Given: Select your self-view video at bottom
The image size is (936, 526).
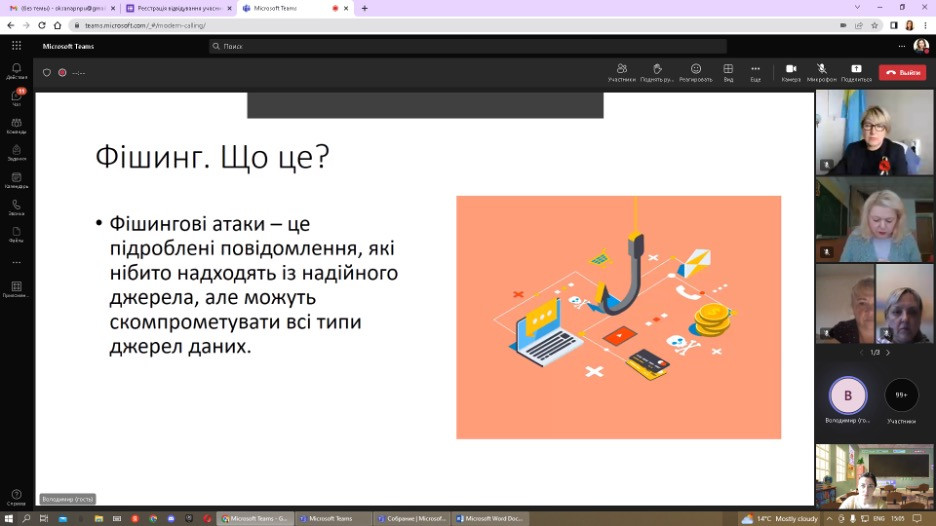Looking at the screenshot, I should tap(874, 476).
